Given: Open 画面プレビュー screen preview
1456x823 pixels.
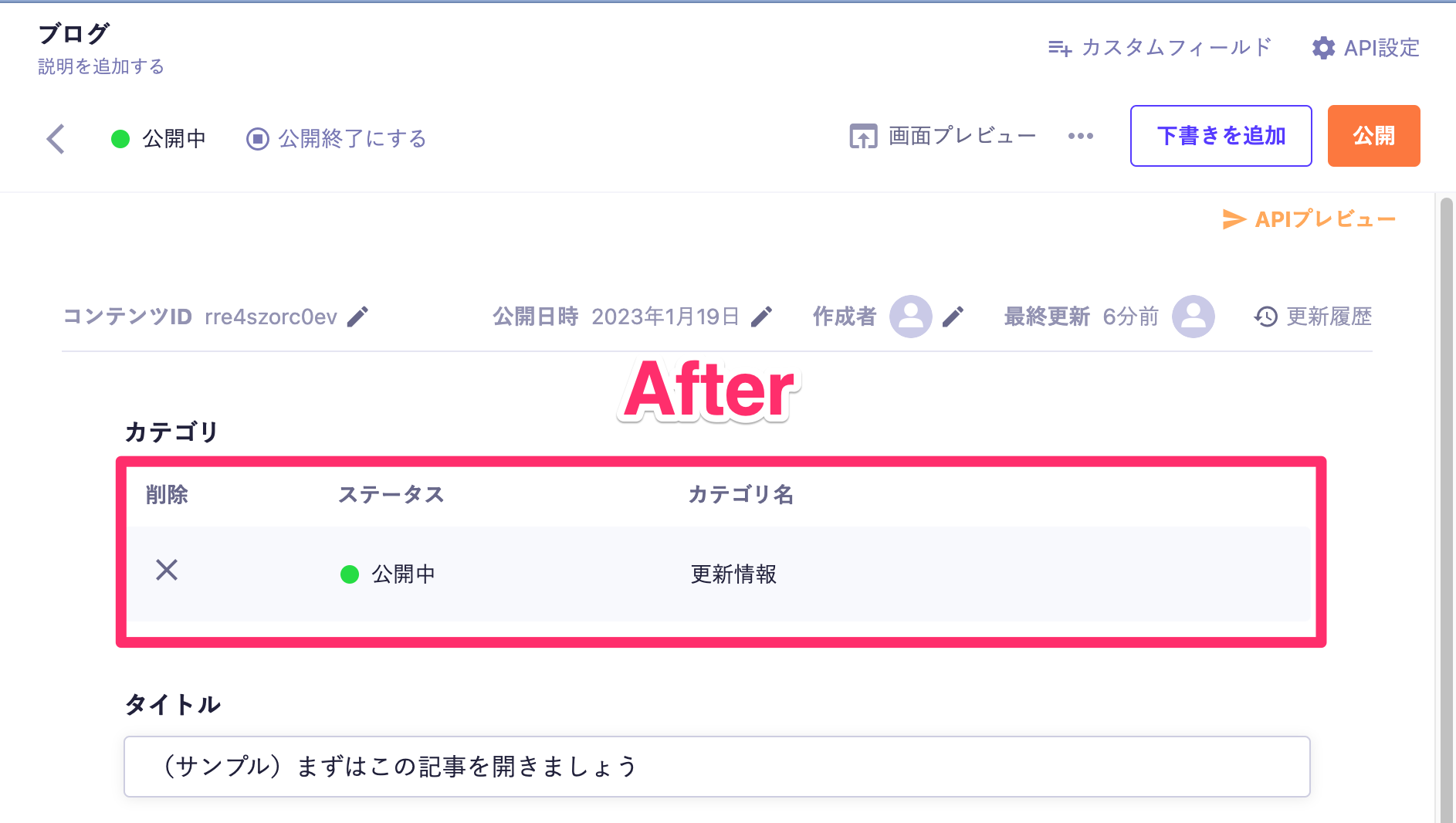Looking at the screenshot, I should coord(943,137).
